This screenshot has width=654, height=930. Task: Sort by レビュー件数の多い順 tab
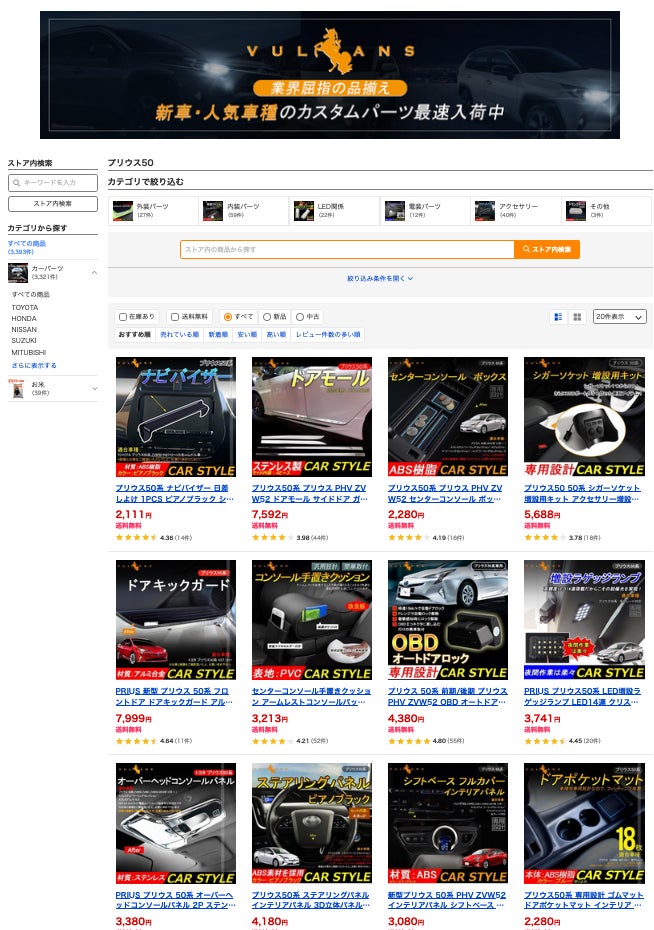tap(327, 335)
